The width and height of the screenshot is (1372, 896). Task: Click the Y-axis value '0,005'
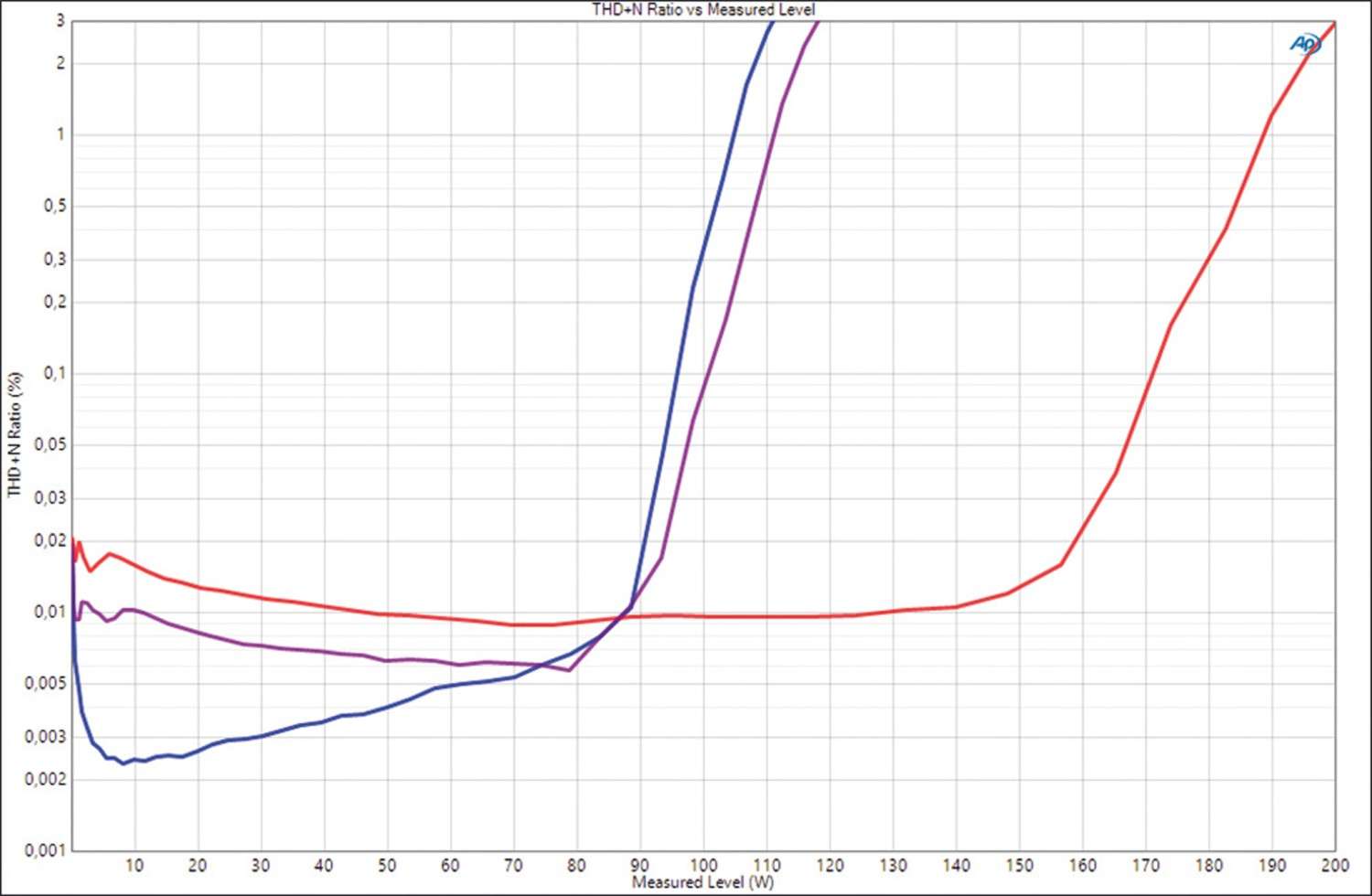click(x=46, y=683)
